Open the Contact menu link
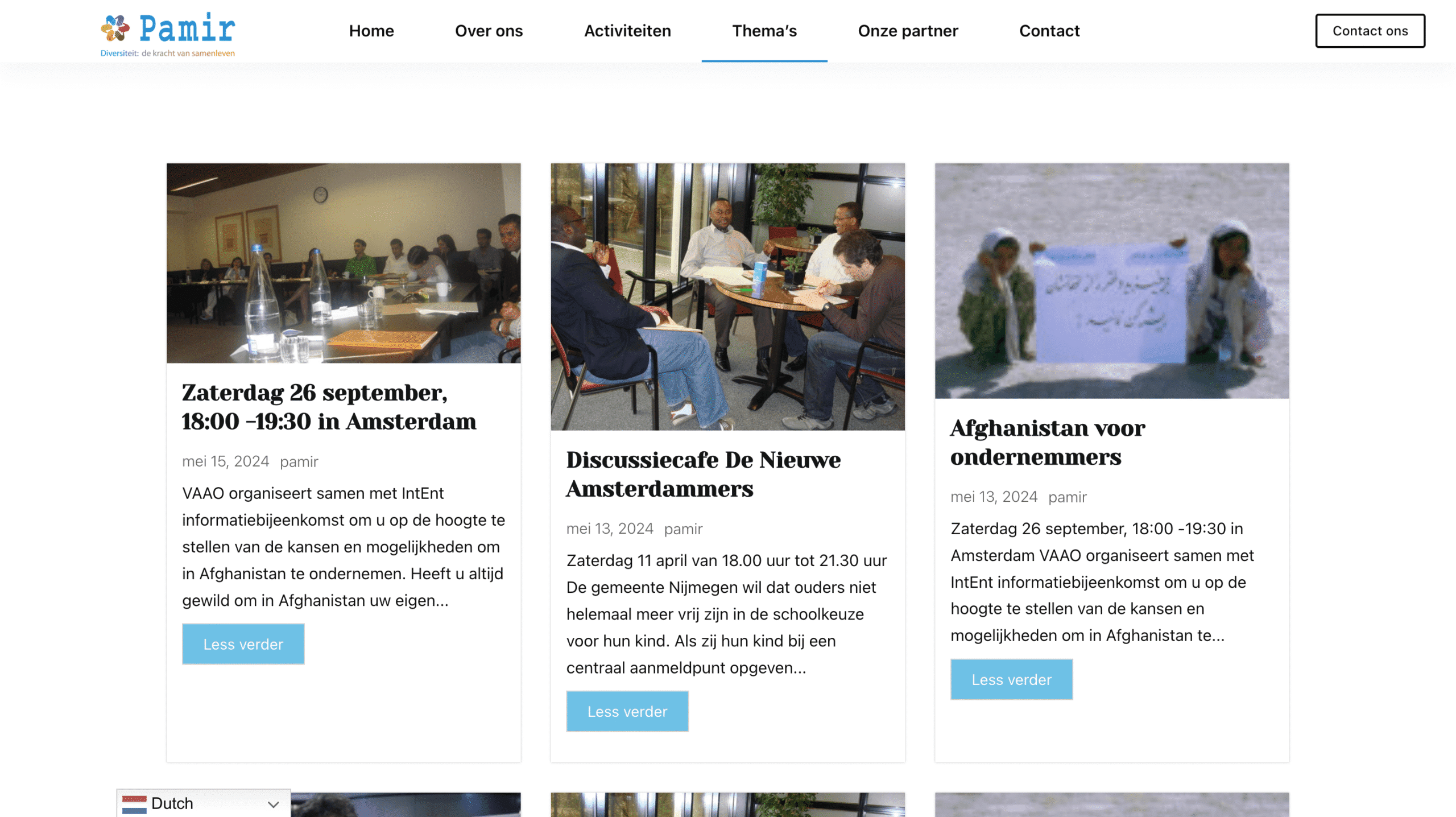Viewport: 1456px width, 817px height. (x=1049, y=31)
